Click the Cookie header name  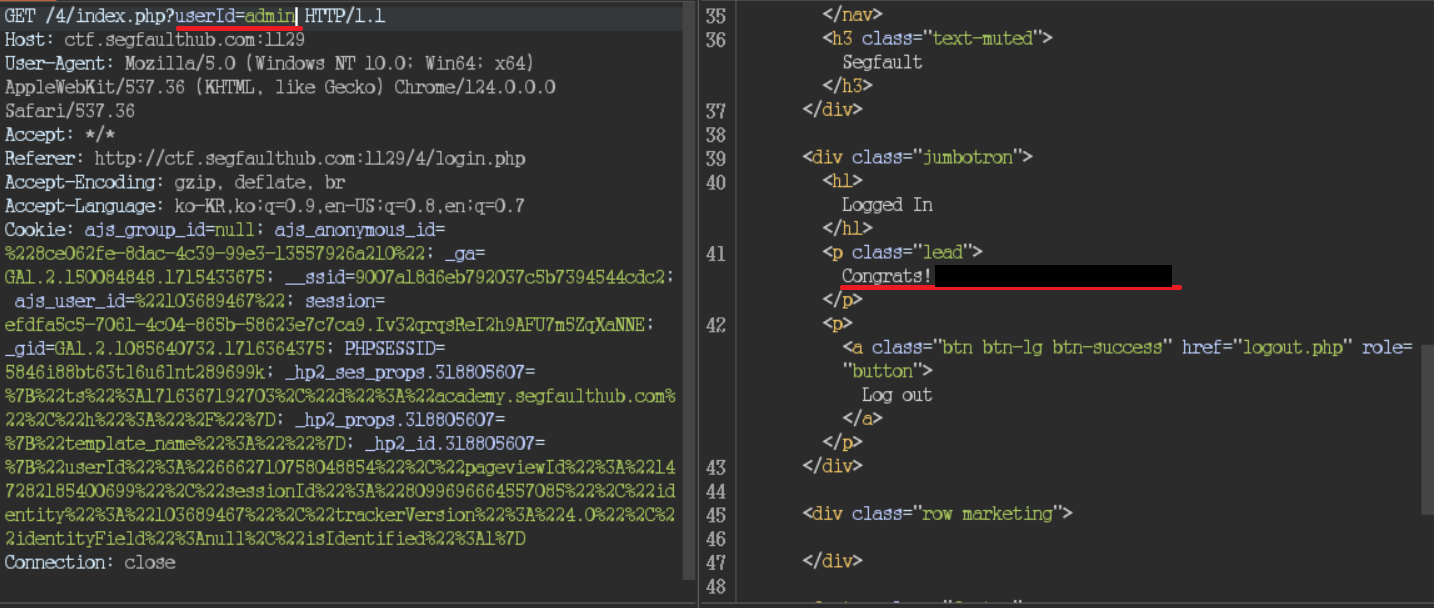tap(35, 230)
